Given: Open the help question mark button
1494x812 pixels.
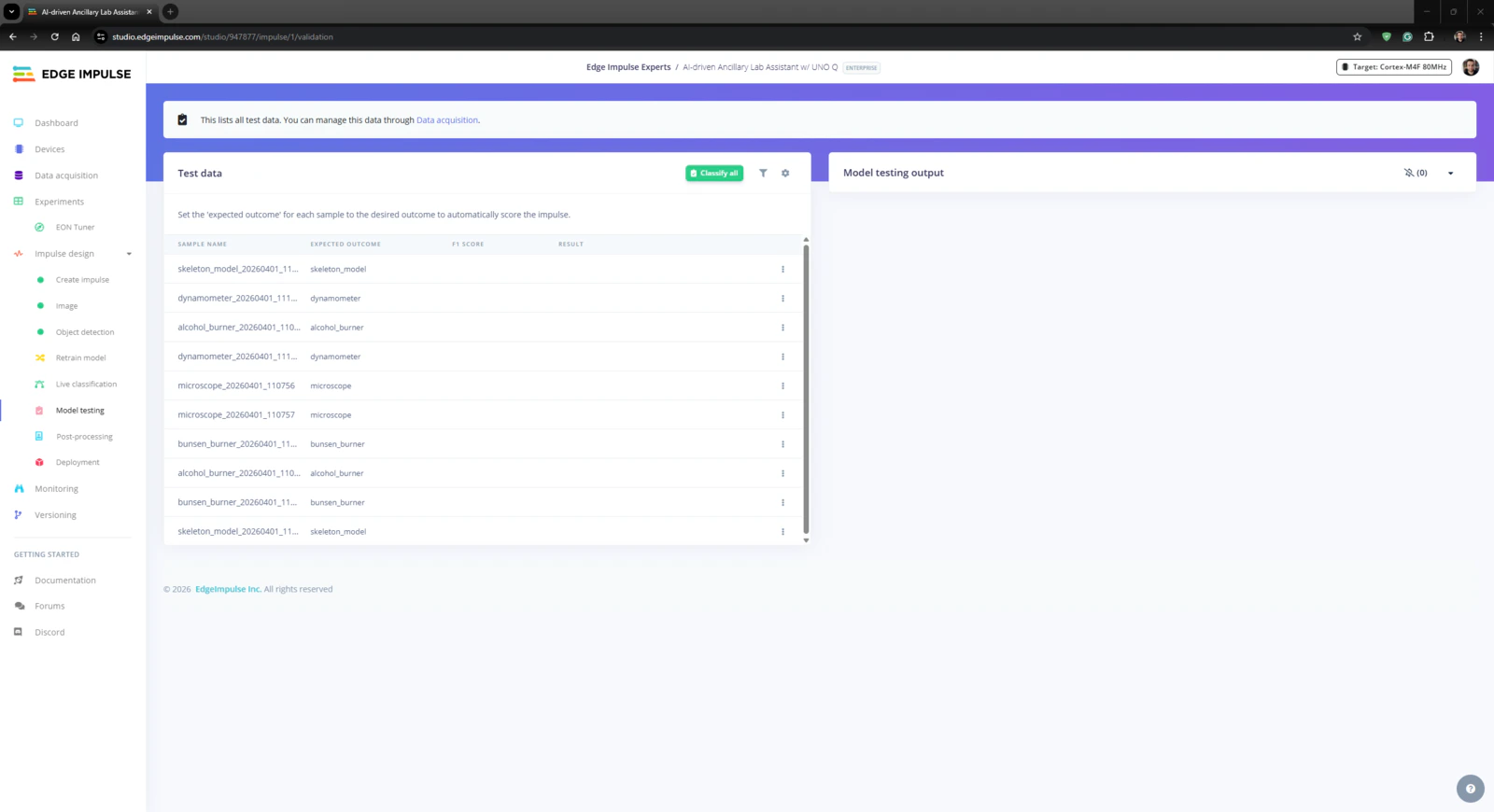Looking at the screenshot, I should (1470, 789).
